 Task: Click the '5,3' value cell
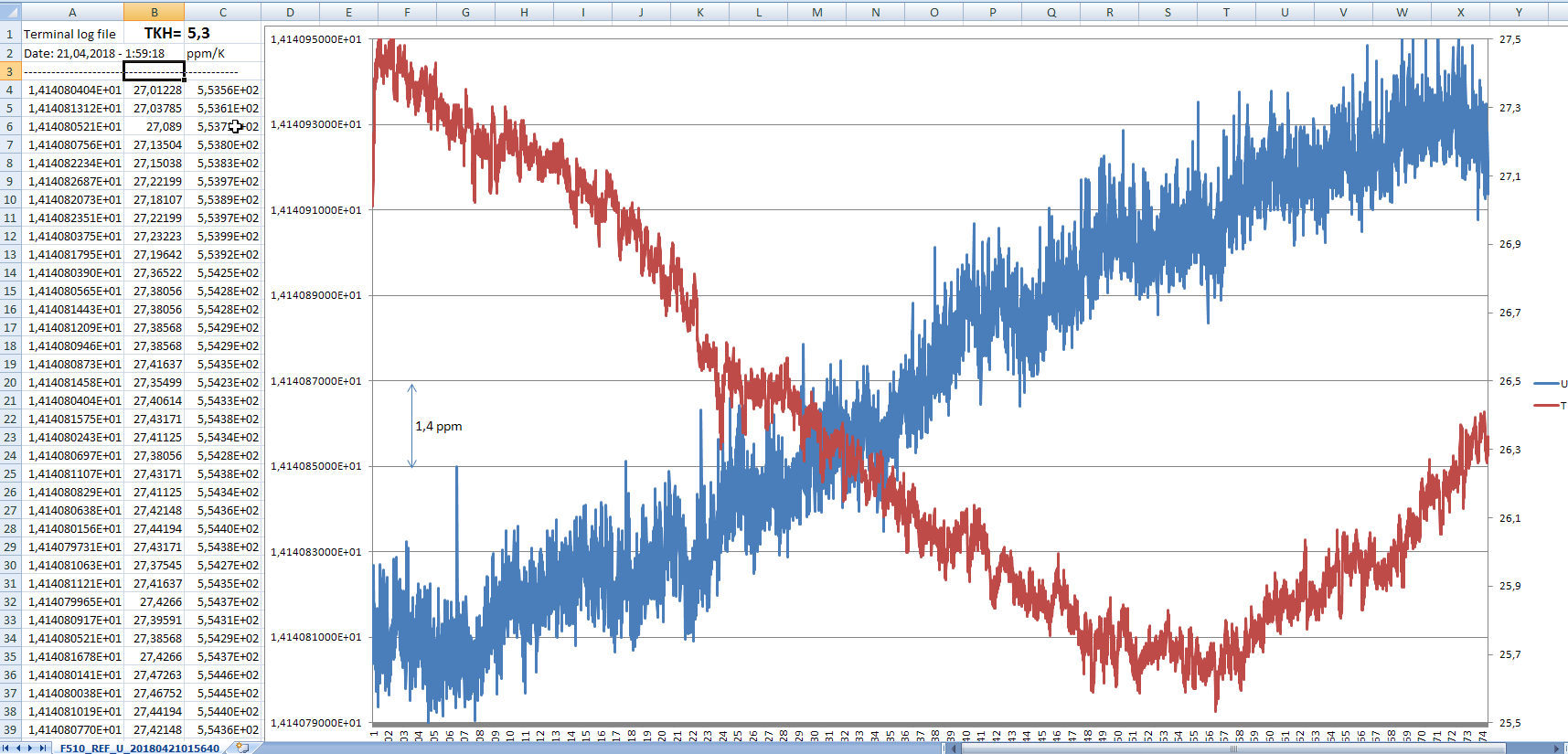pos(223,34)
